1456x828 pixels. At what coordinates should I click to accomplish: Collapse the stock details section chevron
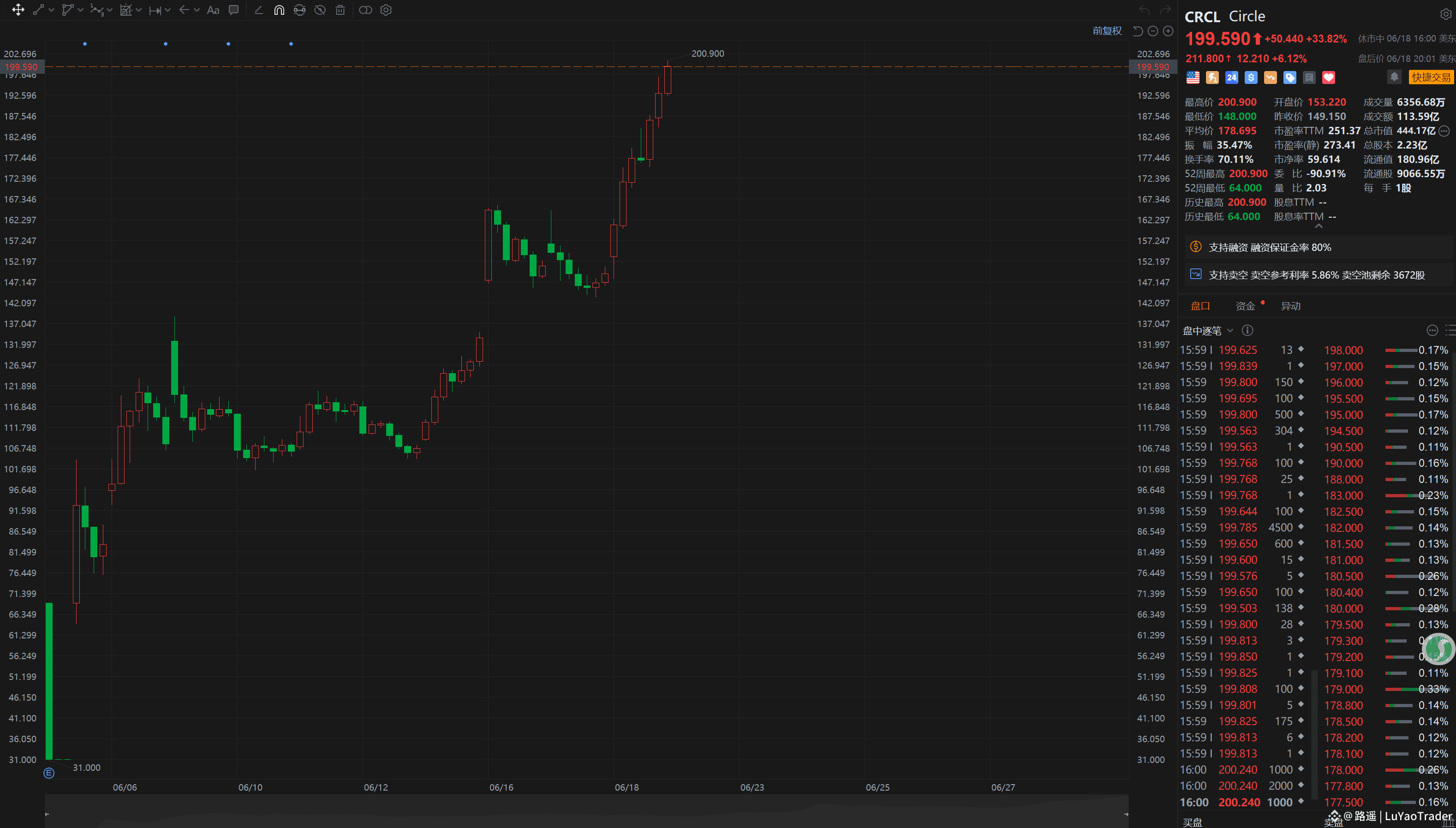[x=1319, y=226]
